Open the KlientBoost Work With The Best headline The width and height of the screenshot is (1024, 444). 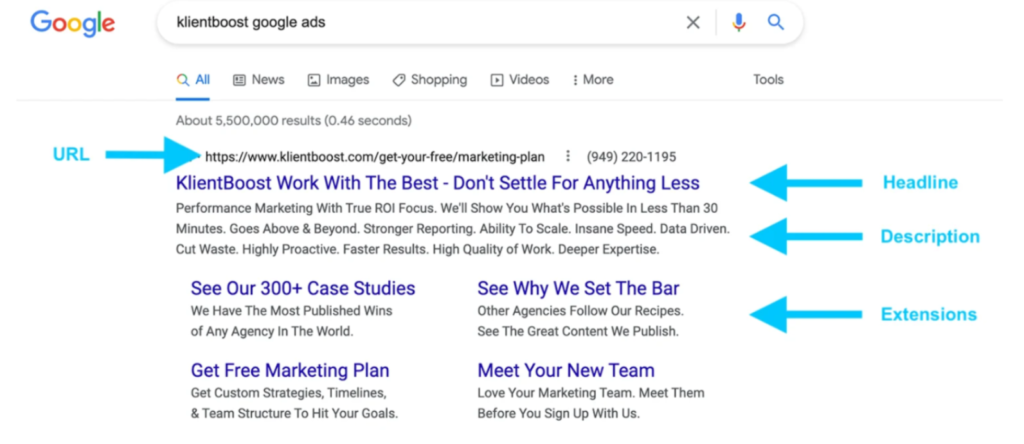tap(438, 183)
